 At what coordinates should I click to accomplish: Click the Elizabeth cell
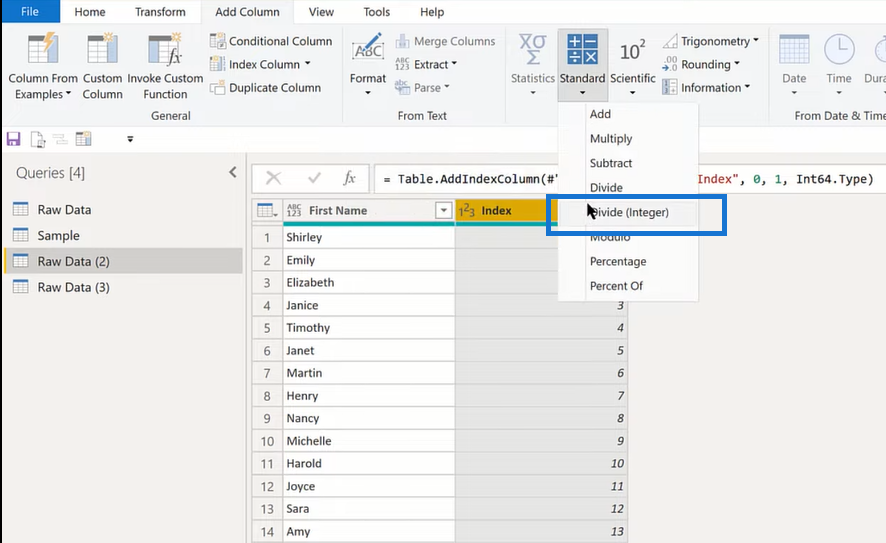pyautogui.click(x=368, y=283)
